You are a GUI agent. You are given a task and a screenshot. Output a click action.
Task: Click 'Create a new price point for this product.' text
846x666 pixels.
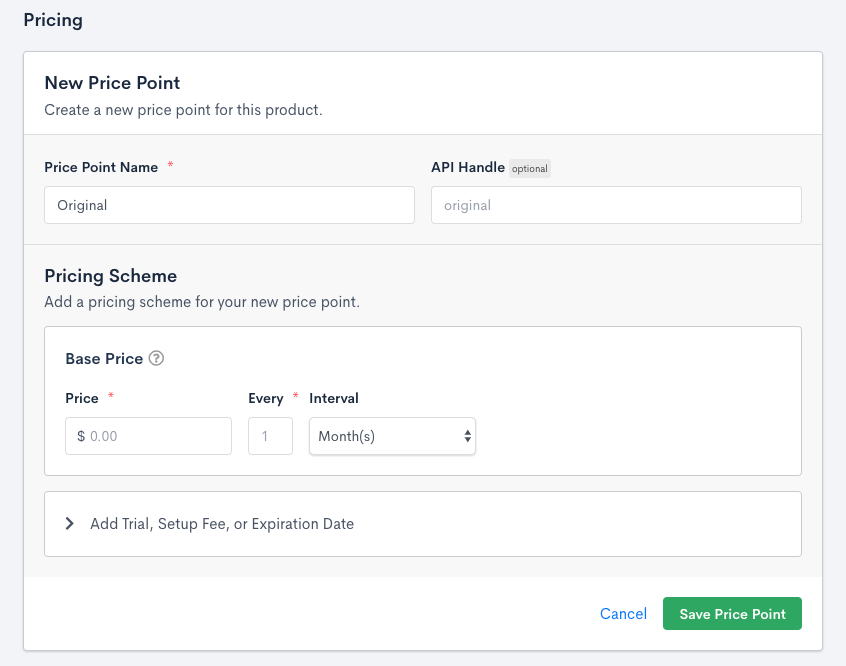click(183, 110)
